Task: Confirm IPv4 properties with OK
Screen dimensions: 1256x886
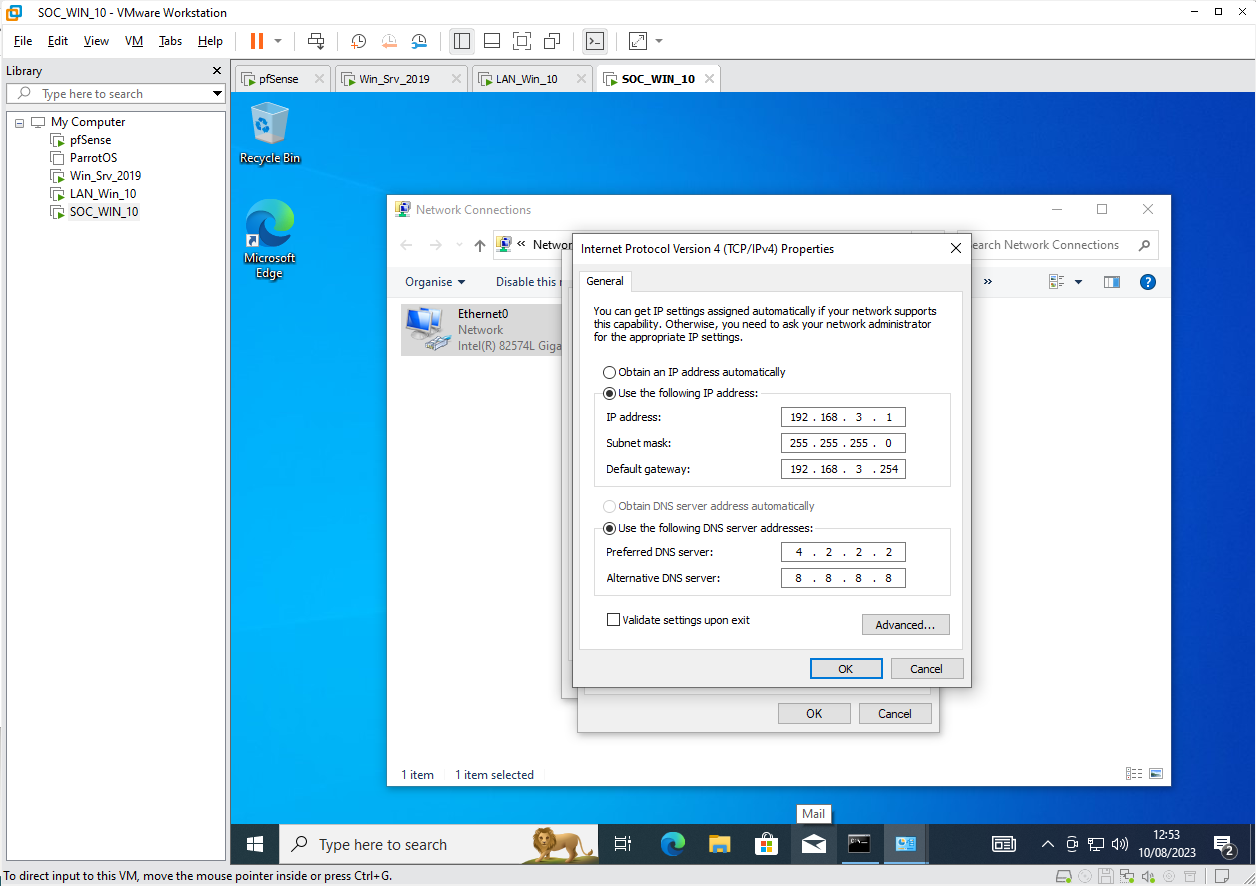Action: 846,669
